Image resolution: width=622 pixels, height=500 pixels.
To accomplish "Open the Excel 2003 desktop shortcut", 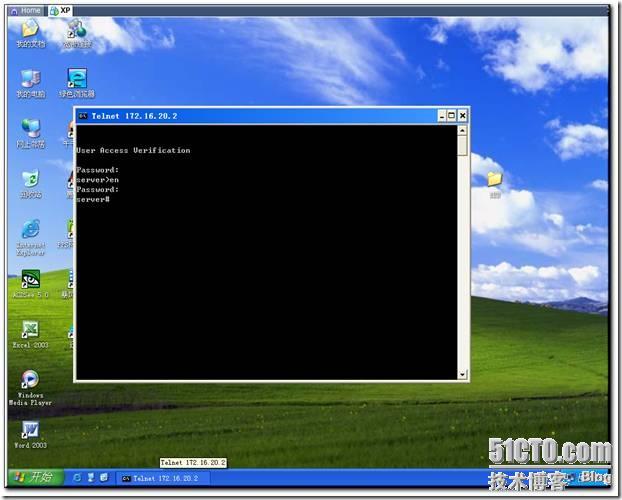I will pyautogui.click(x=30, y=335).
